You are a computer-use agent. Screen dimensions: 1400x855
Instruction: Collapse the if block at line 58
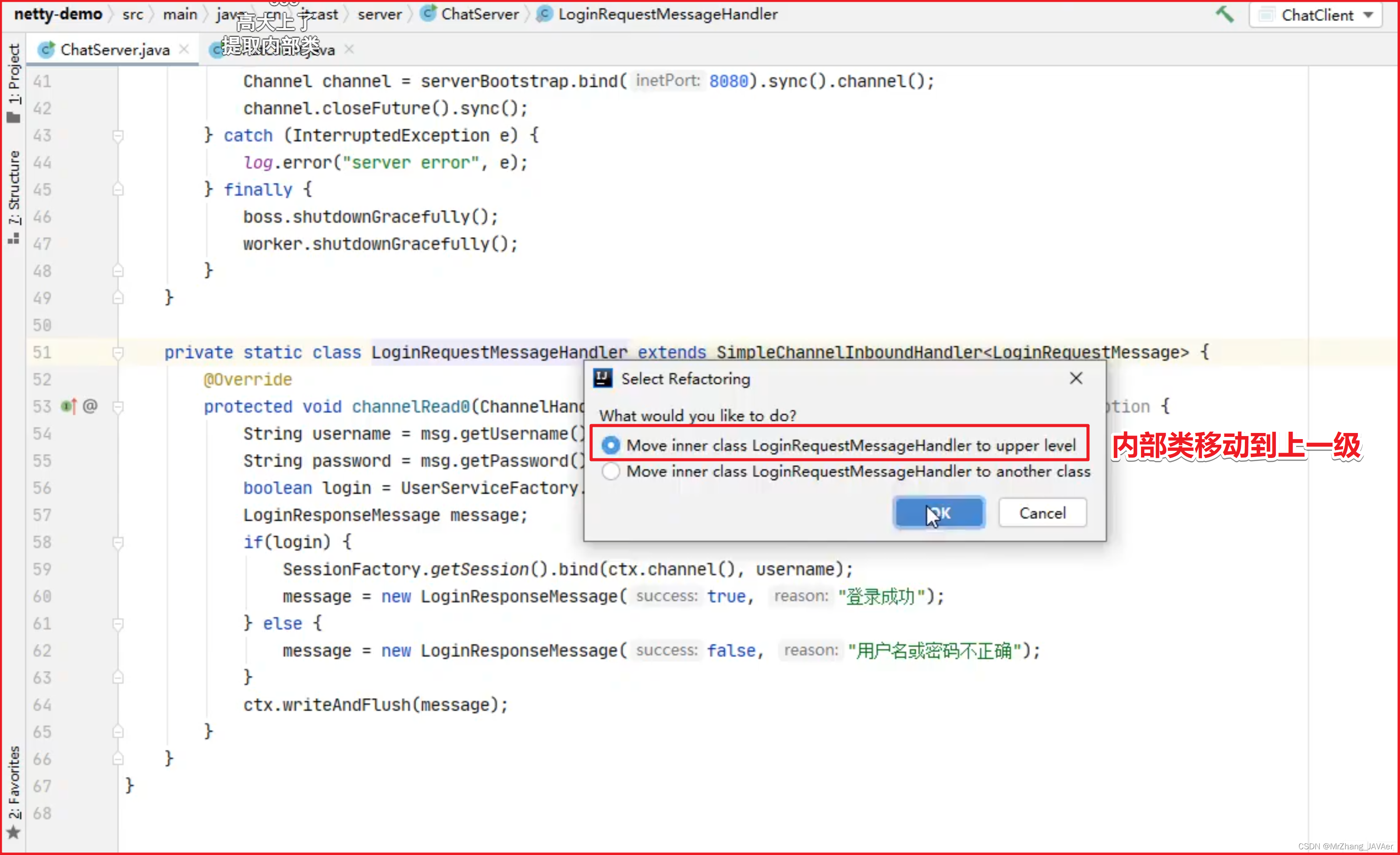(118, 543)
